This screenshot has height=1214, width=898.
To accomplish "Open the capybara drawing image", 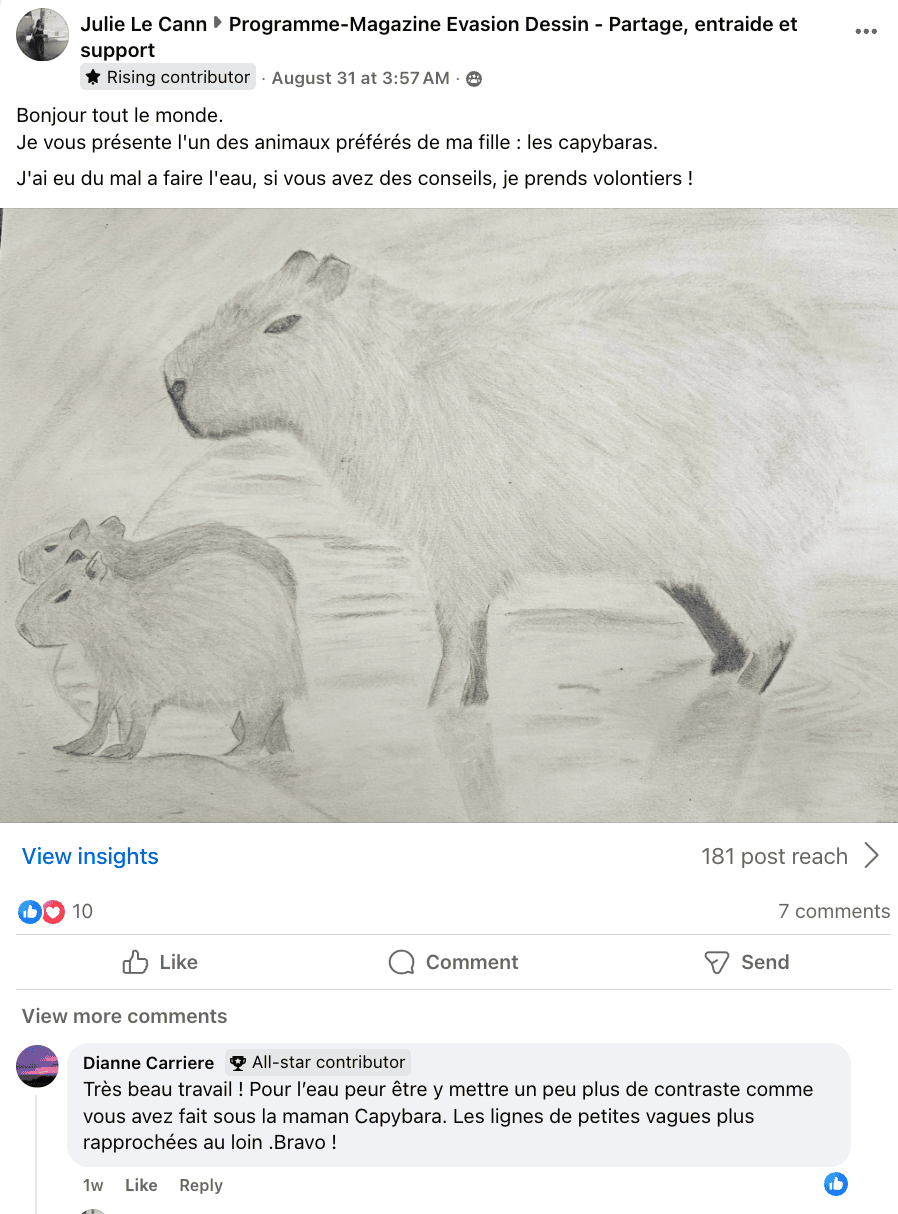I will [449, 515].
